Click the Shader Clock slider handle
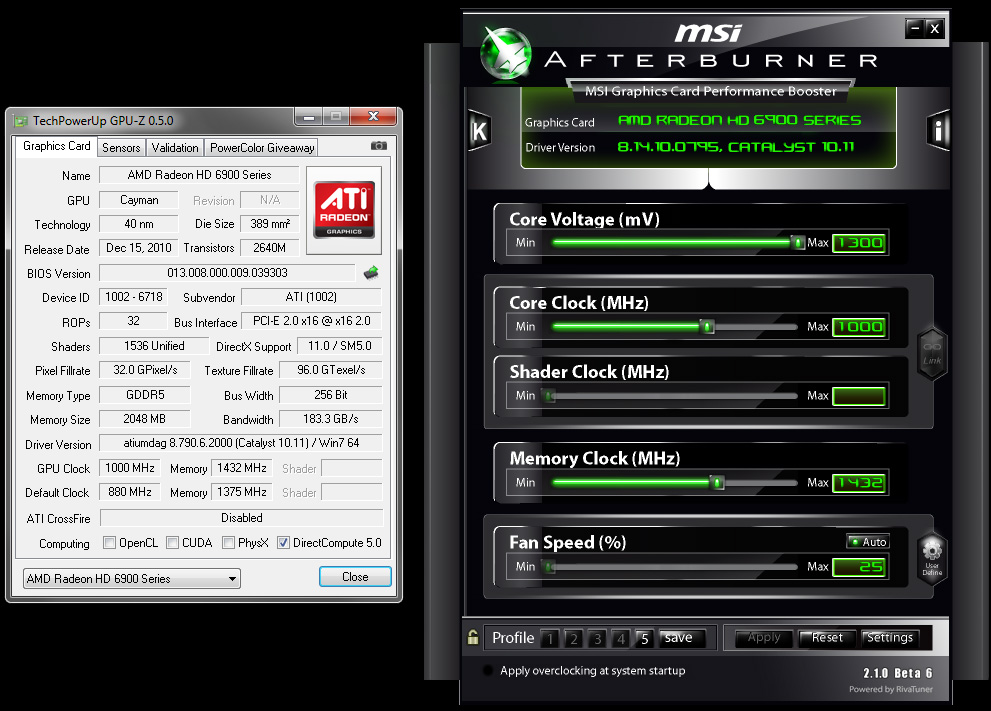The height and width of the screenshot is (711, 991). pyautogui.click(x=549, y=396)
